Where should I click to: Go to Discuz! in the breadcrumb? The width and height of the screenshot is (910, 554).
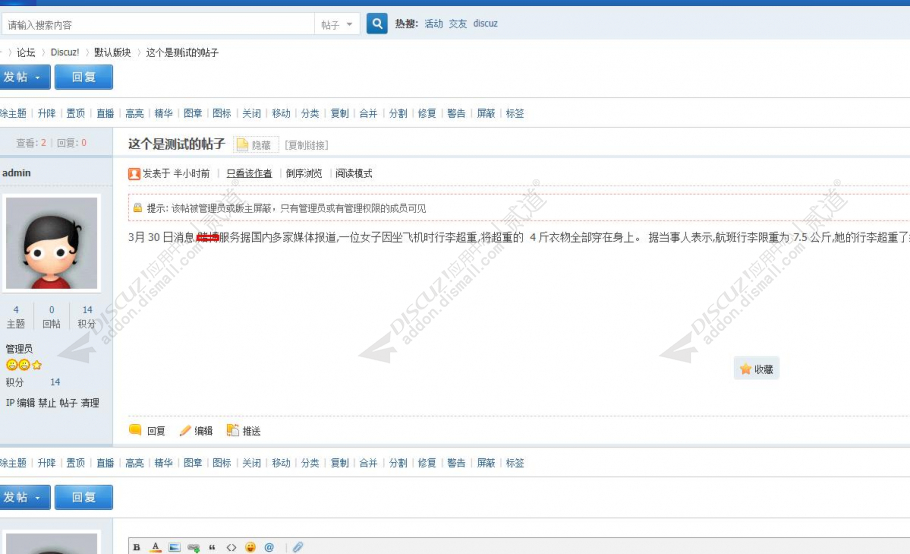pos(64,52)
